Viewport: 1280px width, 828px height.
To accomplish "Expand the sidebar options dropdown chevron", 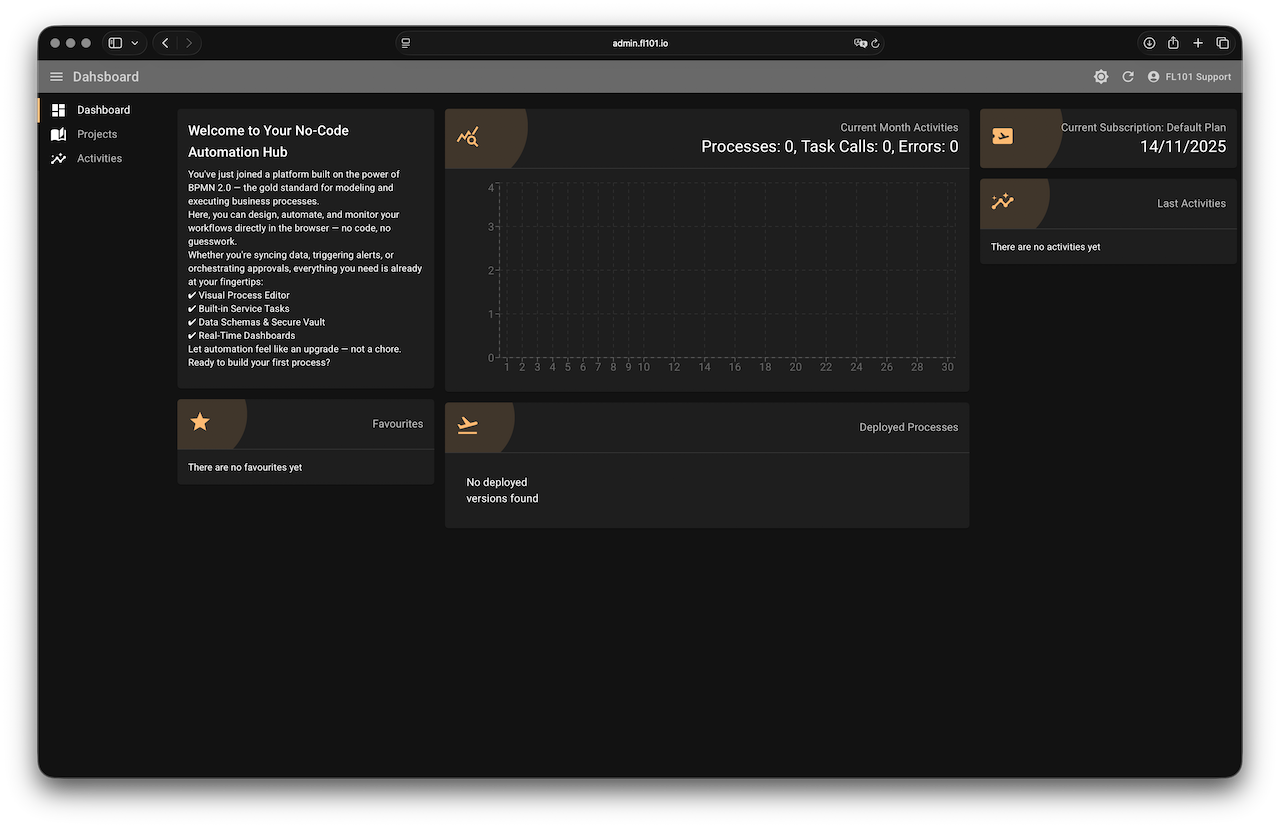I will click(135, 43).
